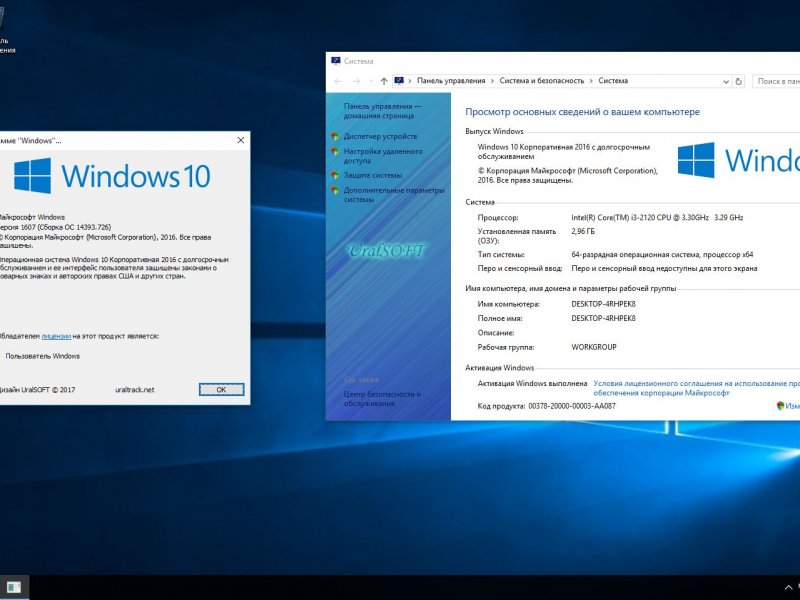This screenshot has height=600, width=800.
Task: Open the Условия лицензионного соглашения link
Action: 696,388
